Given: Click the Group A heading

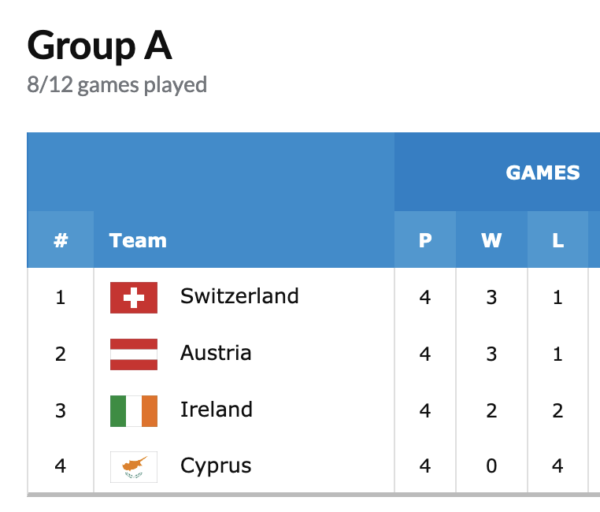Looking at the screenshot, I should 99,45.
